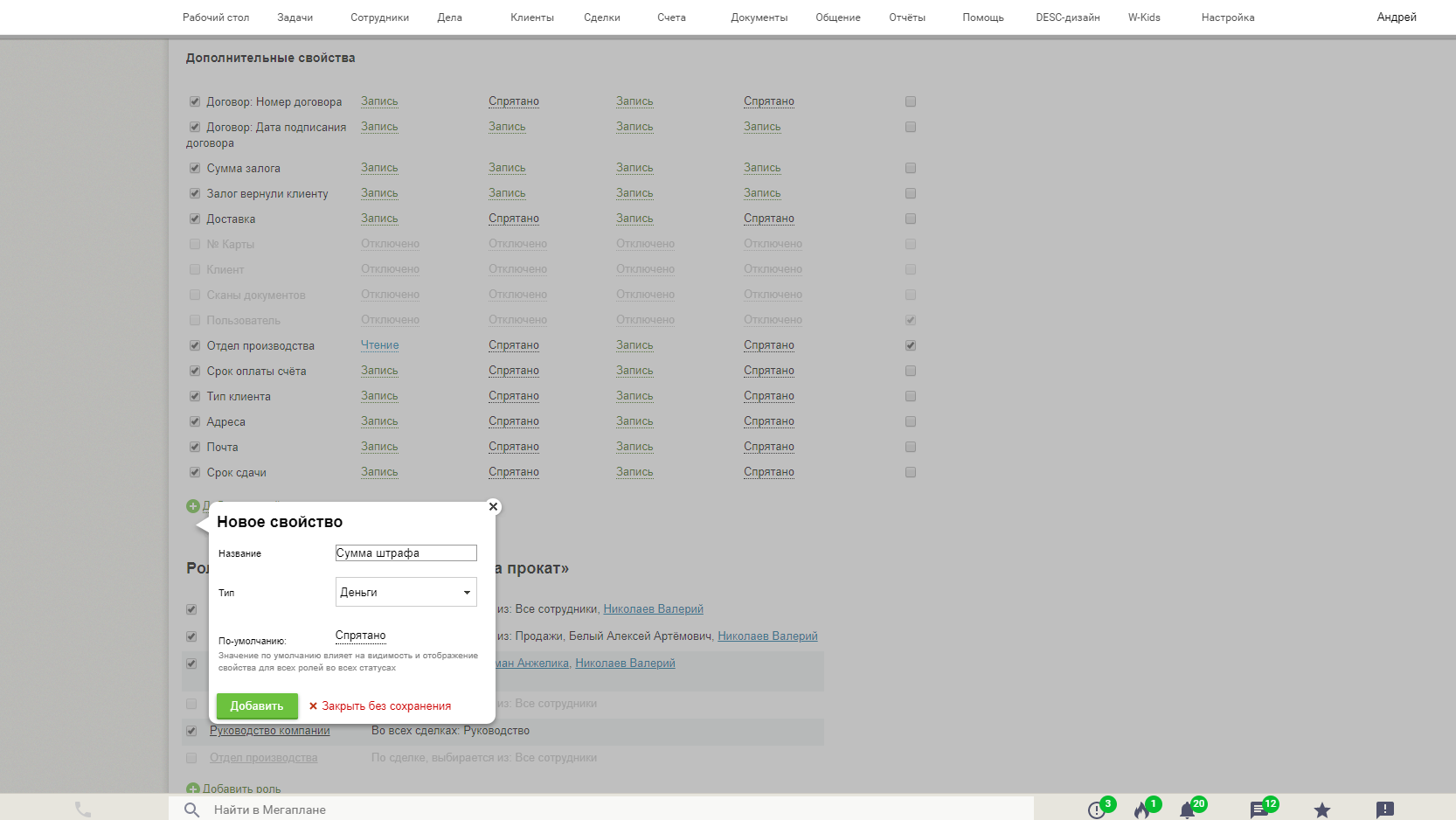Open the fire icon with badge 1

pyautogui.click(x=1142, y=810)
